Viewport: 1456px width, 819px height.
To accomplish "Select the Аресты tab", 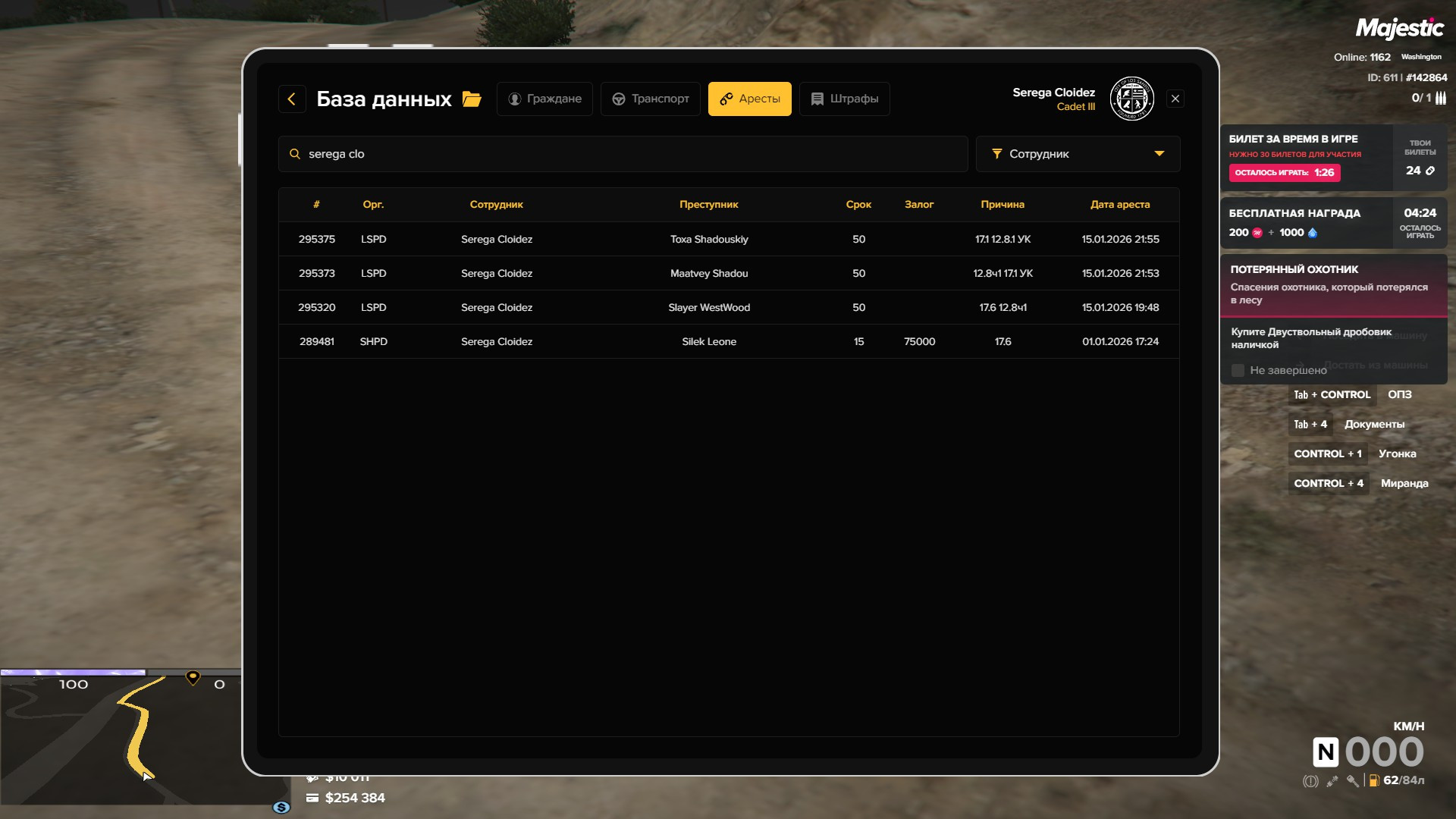I will click(x=749, y=99).
